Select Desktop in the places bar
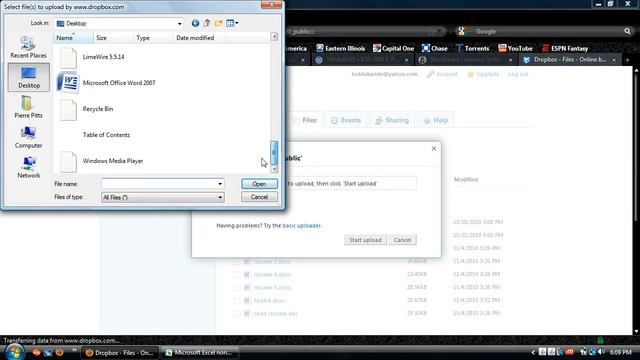Screen dimensions: 640x360 click(x=29, y=77)
